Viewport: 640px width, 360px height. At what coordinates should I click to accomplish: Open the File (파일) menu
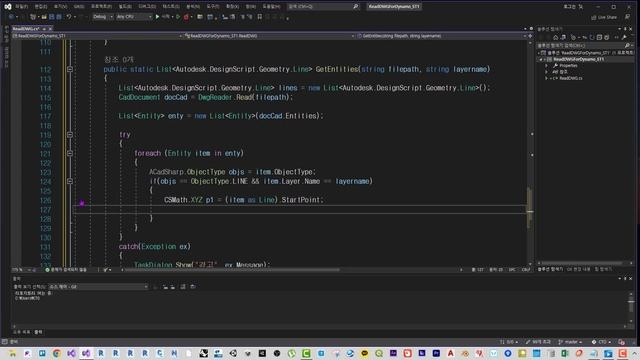(x=22, y=7)
